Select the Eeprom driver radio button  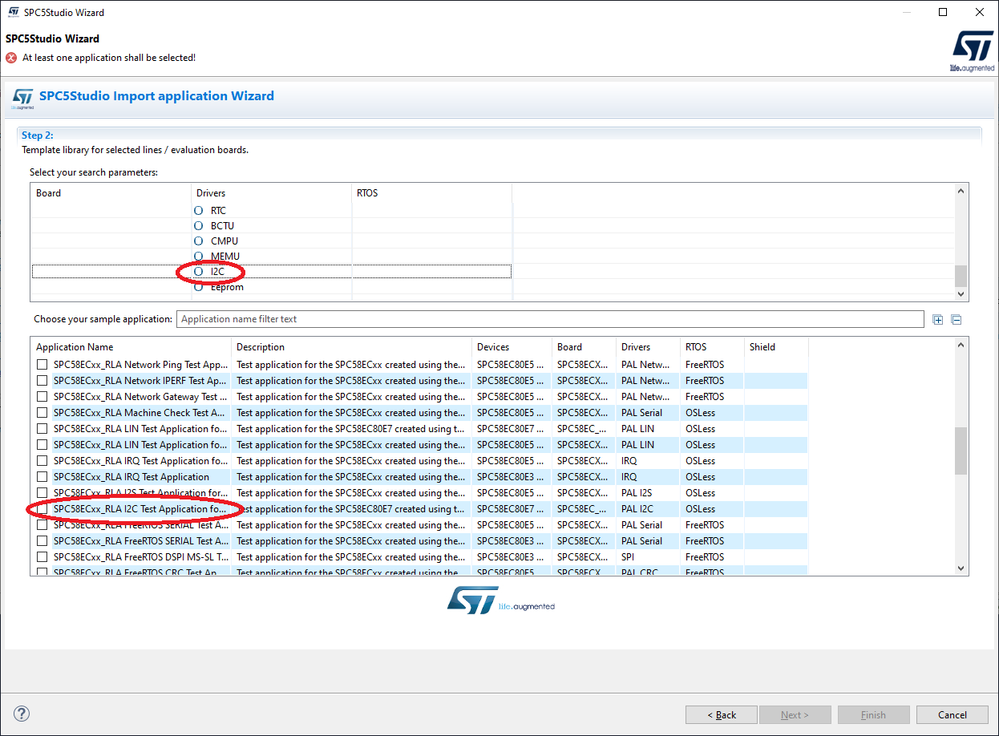[x=199, y=287]
